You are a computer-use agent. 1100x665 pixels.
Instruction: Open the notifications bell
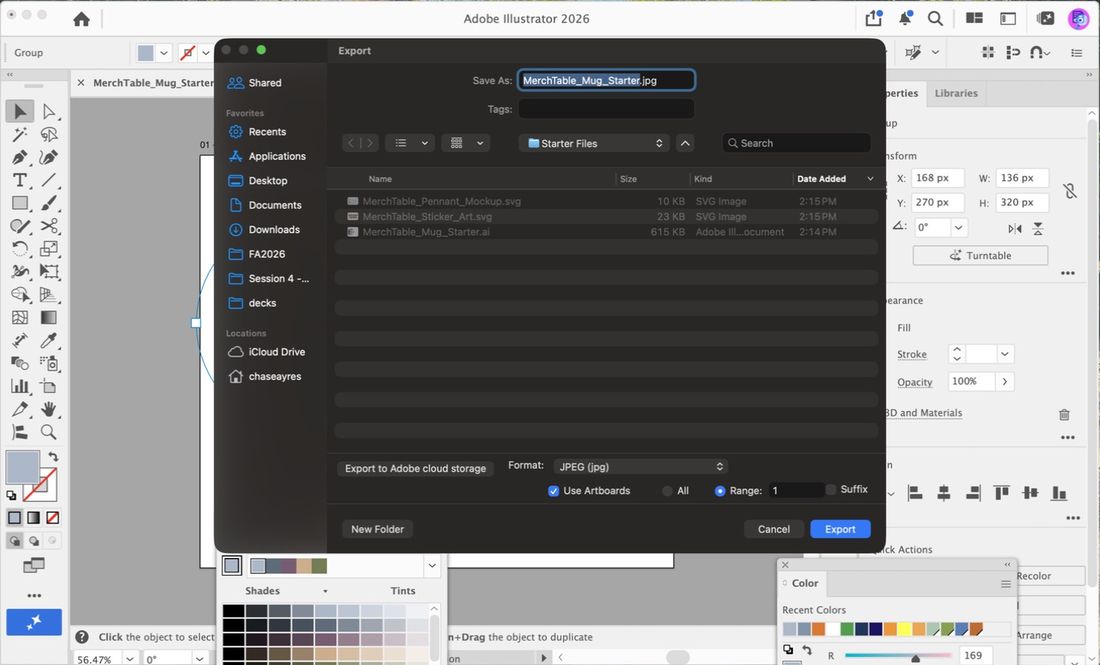(905, 18)
